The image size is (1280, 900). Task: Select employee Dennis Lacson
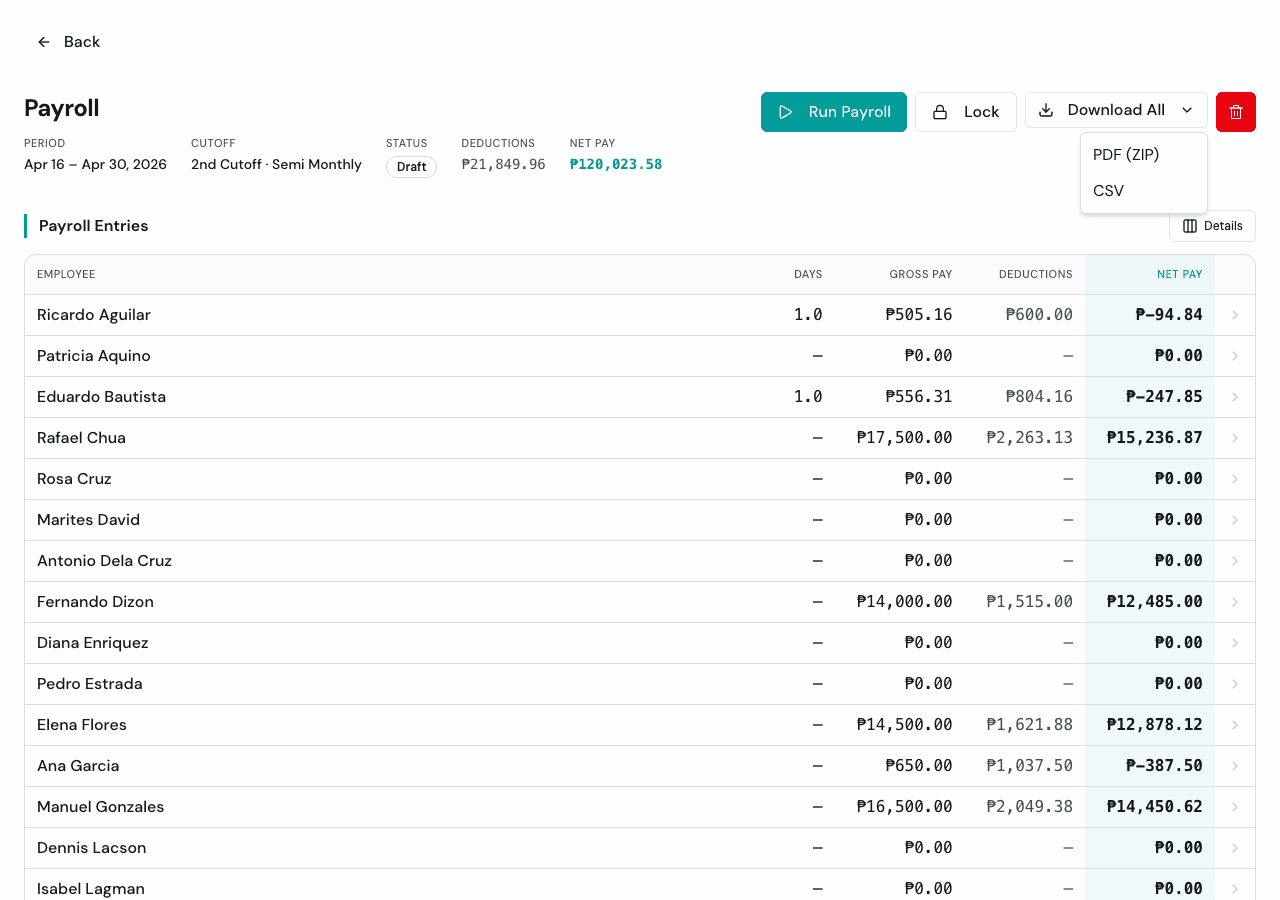(91, 848)
